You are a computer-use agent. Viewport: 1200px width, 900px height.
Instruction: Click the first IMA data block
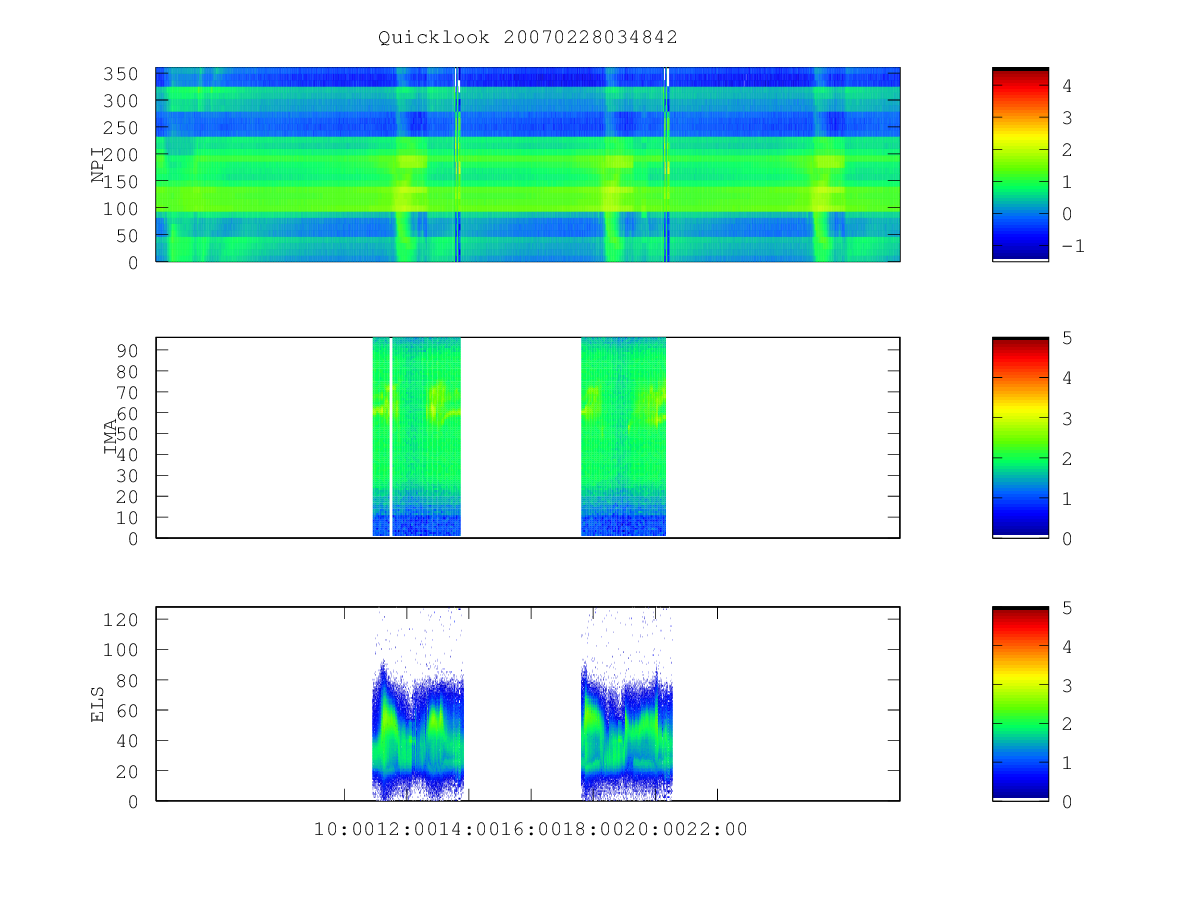pos(416,437)
